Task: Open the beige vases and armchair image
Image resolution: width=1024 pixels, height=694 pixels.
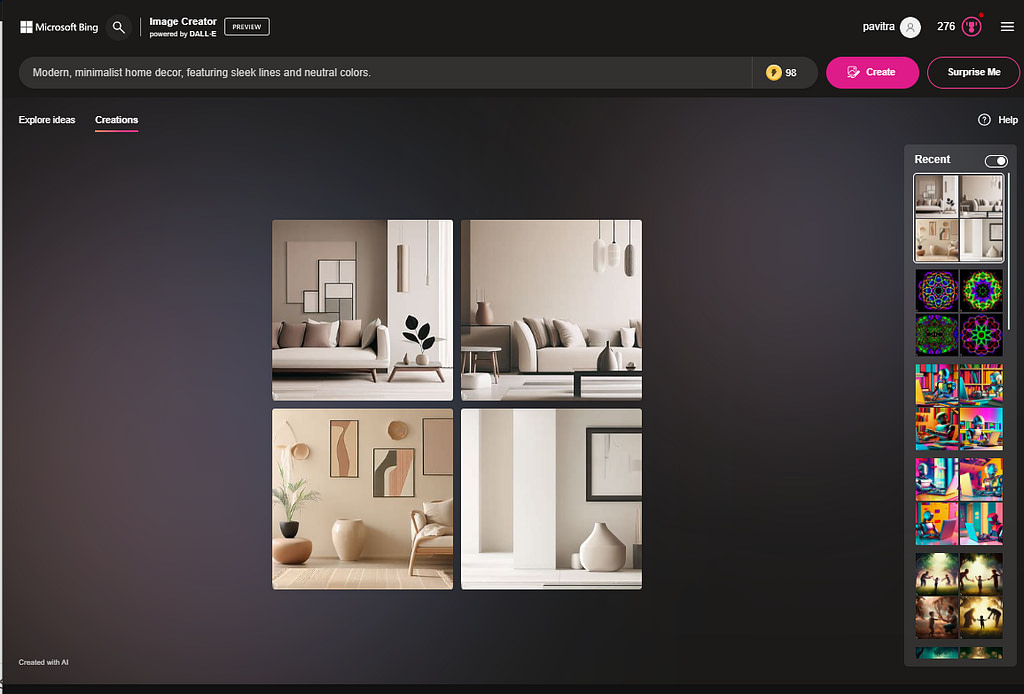Action: (x=362, y=499)
